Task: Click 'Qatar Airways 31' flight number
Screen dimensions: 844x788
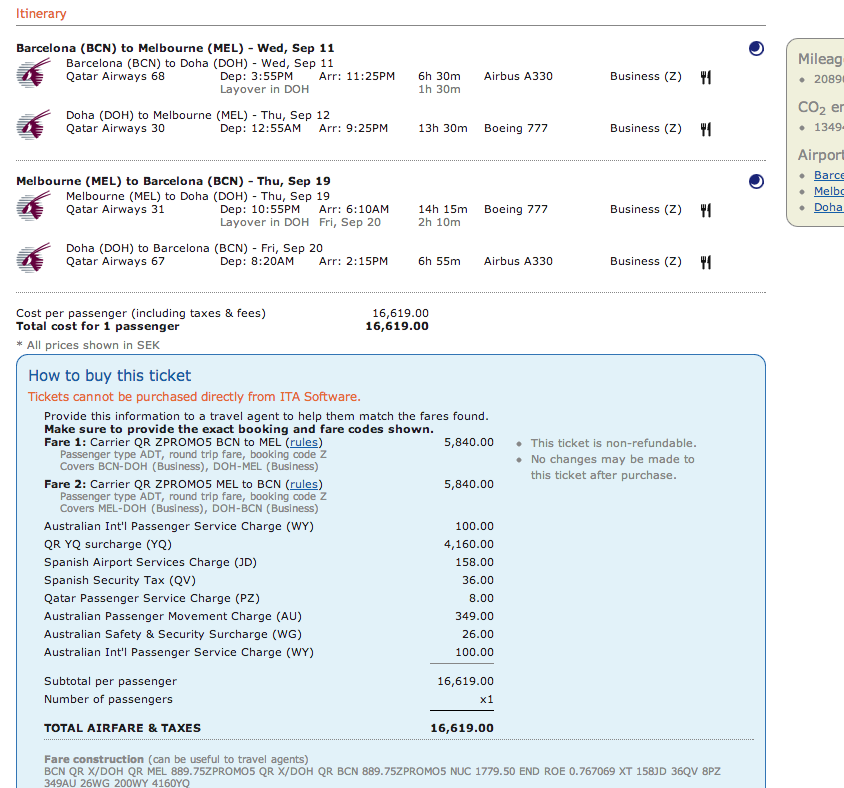Action: 115,209
